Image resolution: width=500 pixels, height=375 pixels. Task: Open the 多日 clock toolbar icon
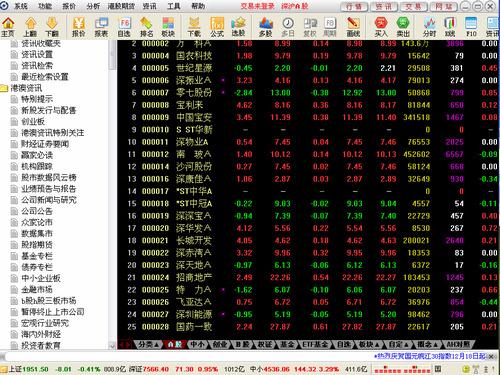click(x=288, y=27)
